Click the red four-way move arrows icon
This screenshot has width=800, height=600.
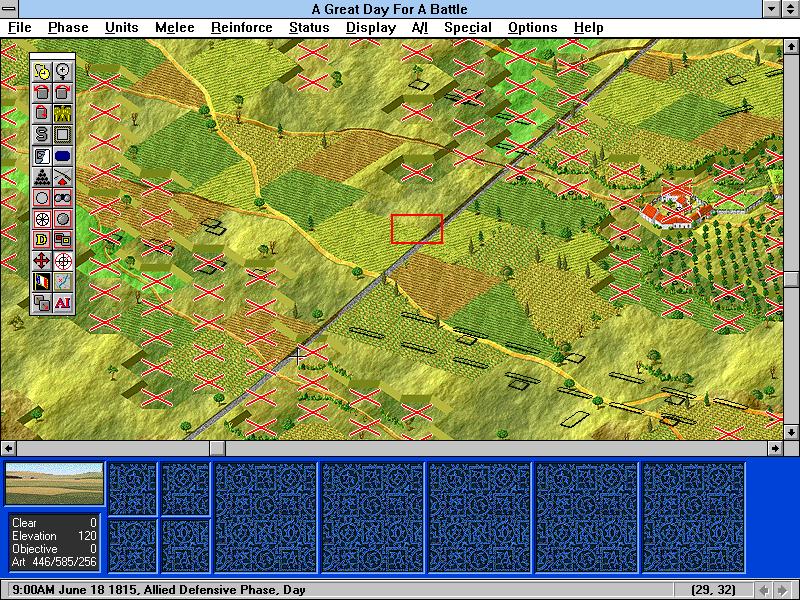pos(42,261)
